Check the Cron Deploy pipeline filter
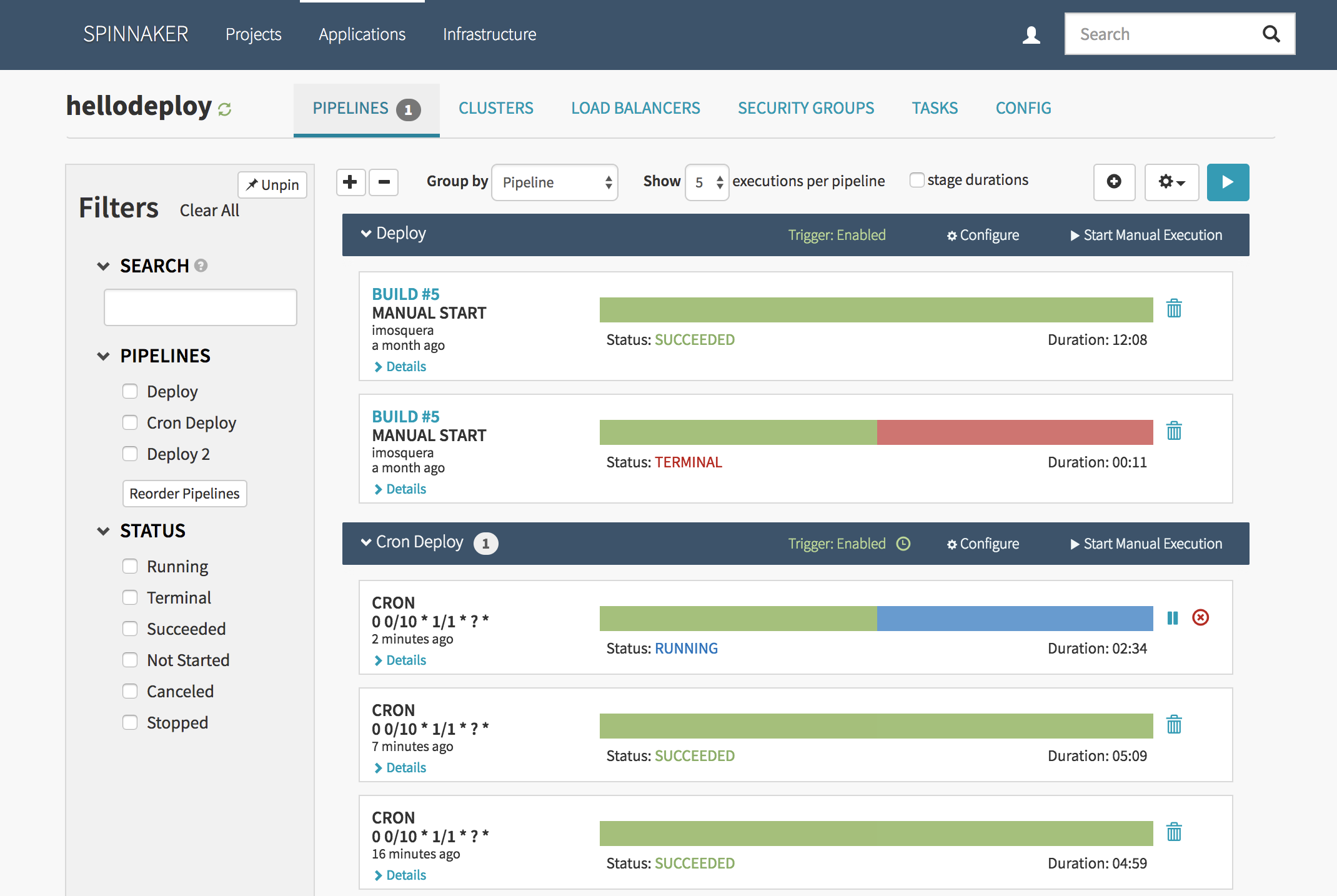Image resolution: width=1337 pixels, height=896 pixels. pos(130,423)
